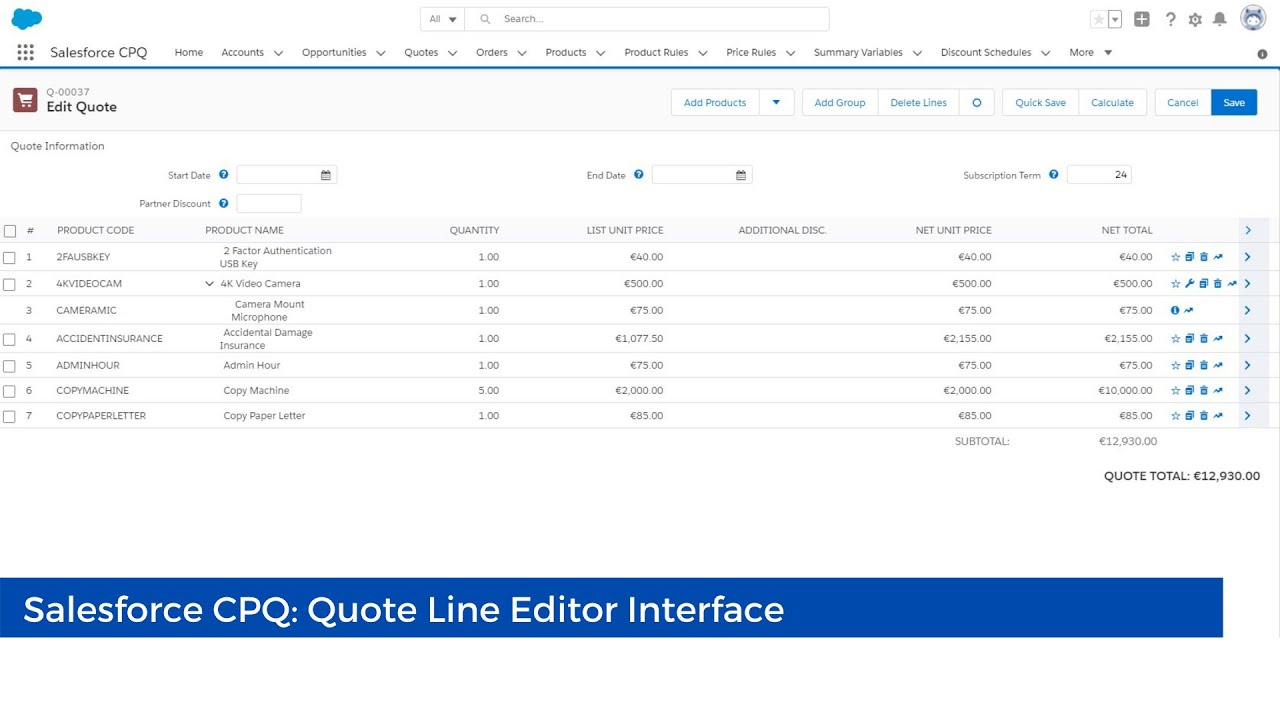Open the Accounts tab dropdown chevron

278,53
